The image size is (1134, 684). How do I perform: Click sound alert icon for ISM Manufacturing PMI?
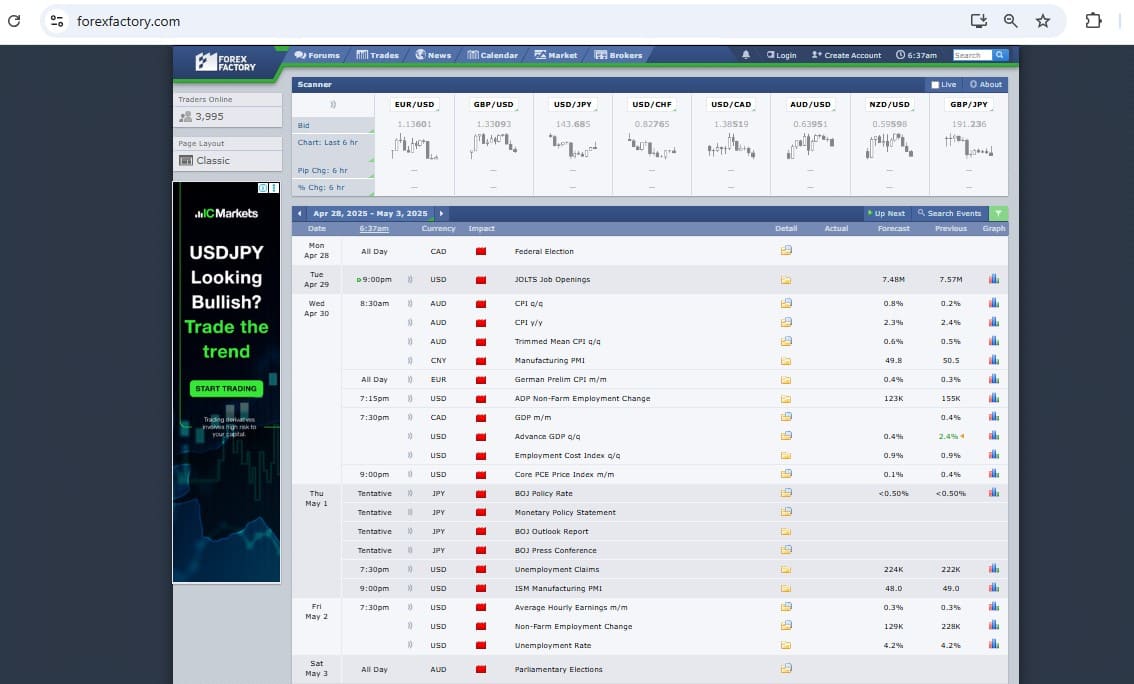click(409, 588)
